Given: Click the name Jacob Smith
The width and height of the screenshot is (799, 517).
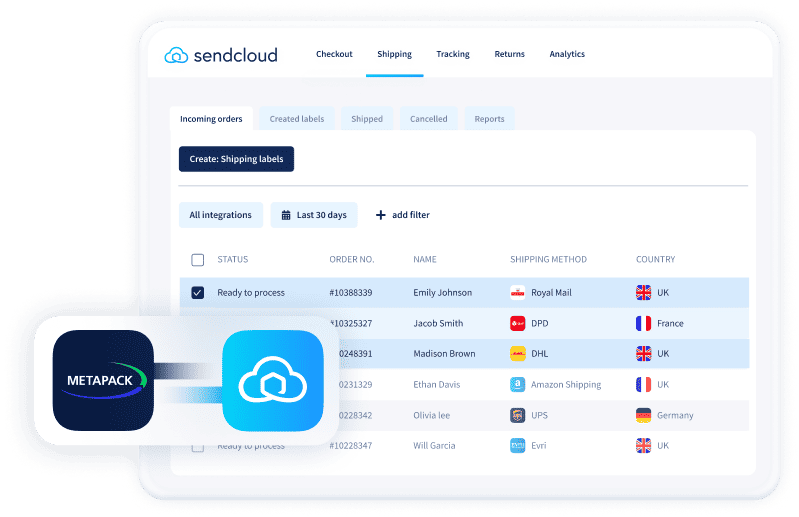Looking at the screenshot, I should tap(438, 323).
